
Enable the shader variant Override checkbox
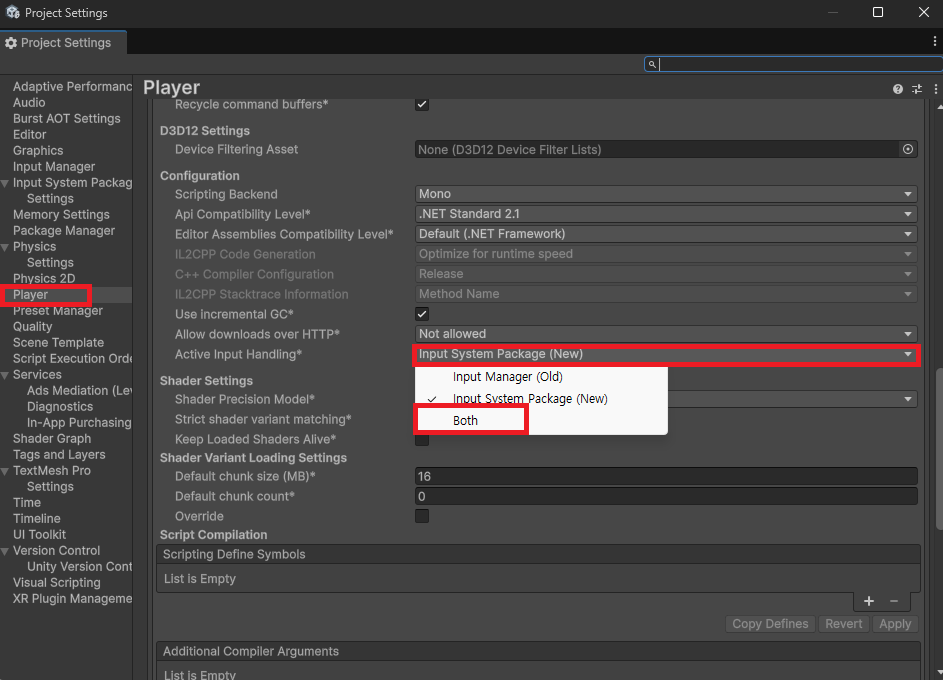pyautogui.click(x=422, y=516)
